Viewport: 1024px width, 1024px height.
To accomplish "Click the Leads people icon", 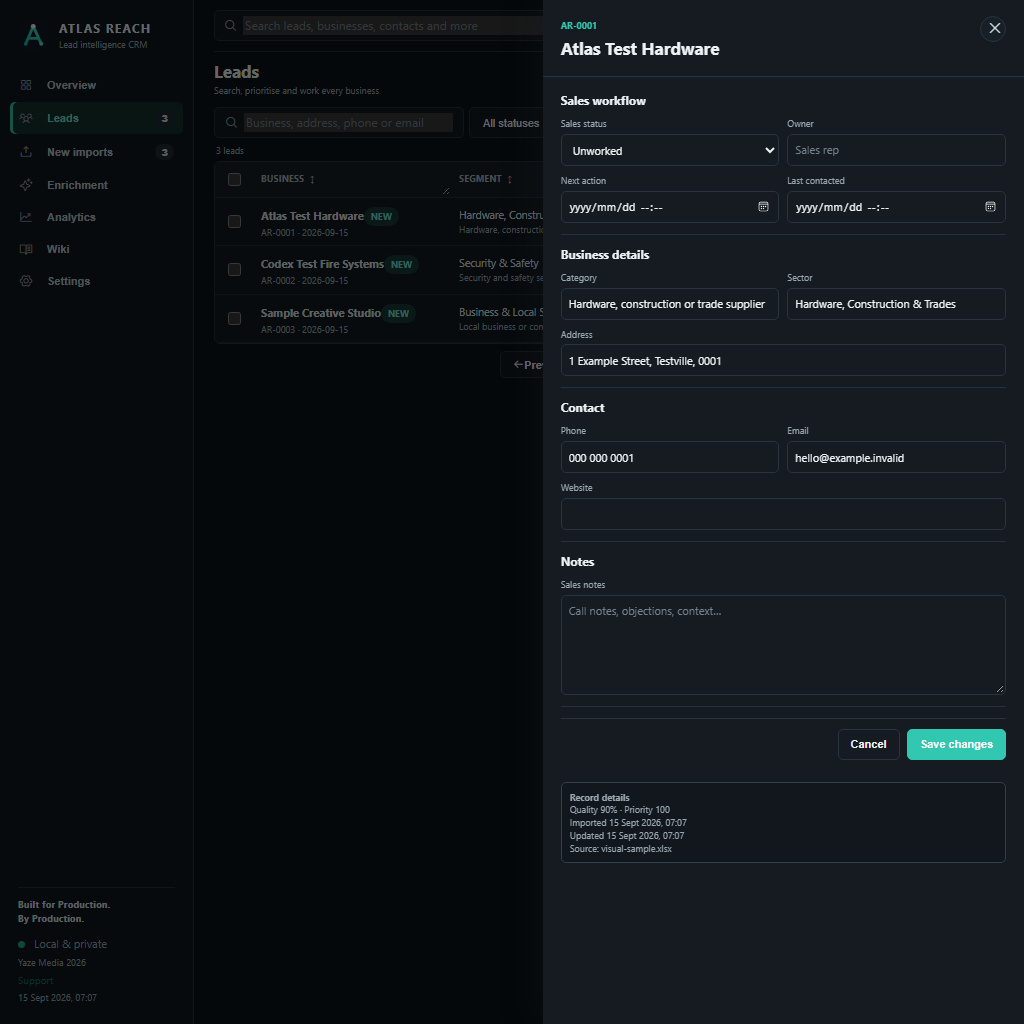I will 26,118.
